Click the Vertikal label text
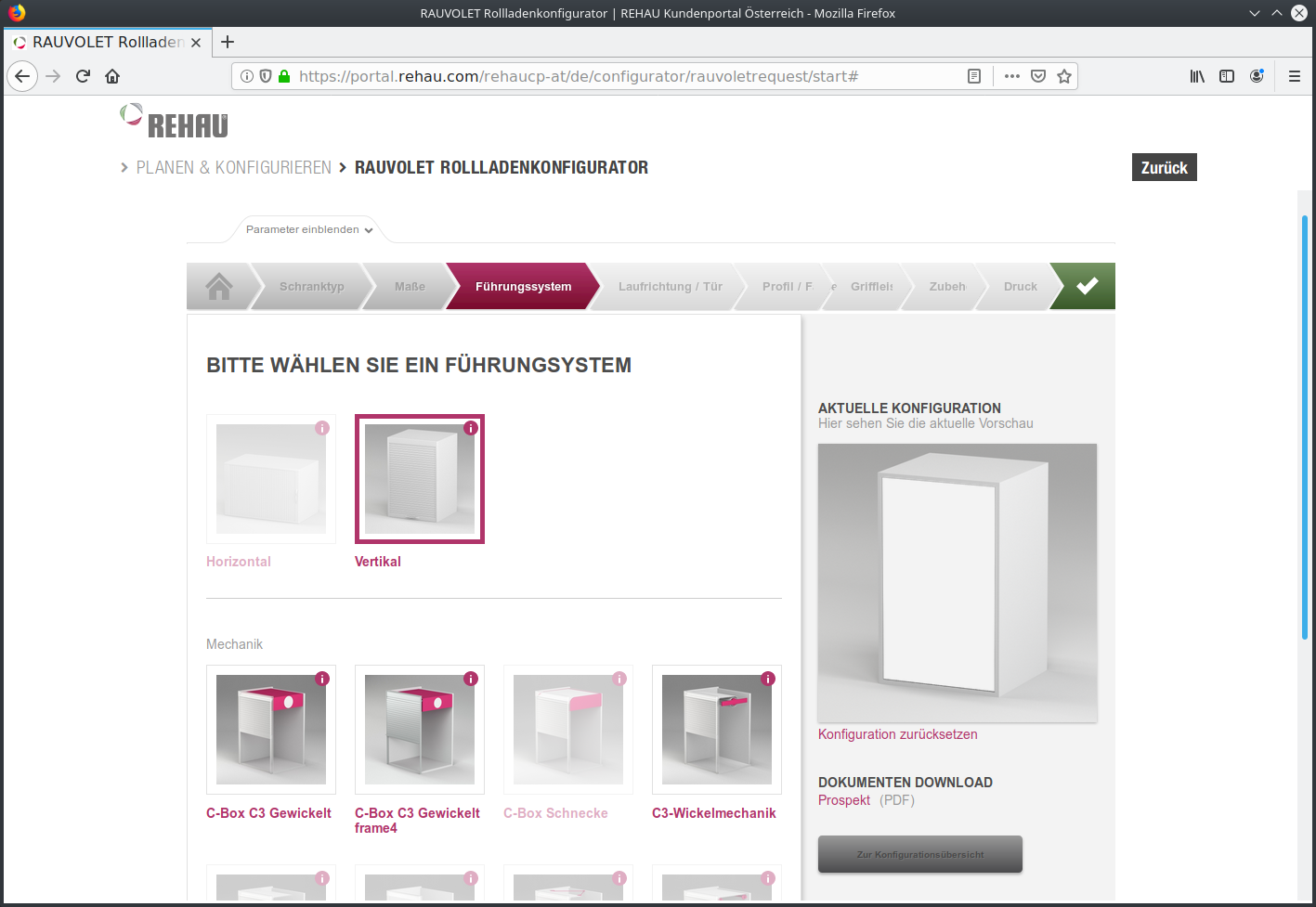Image resolution: width=1316 pixels, height=907 pixels. click(x=378, y=562)
